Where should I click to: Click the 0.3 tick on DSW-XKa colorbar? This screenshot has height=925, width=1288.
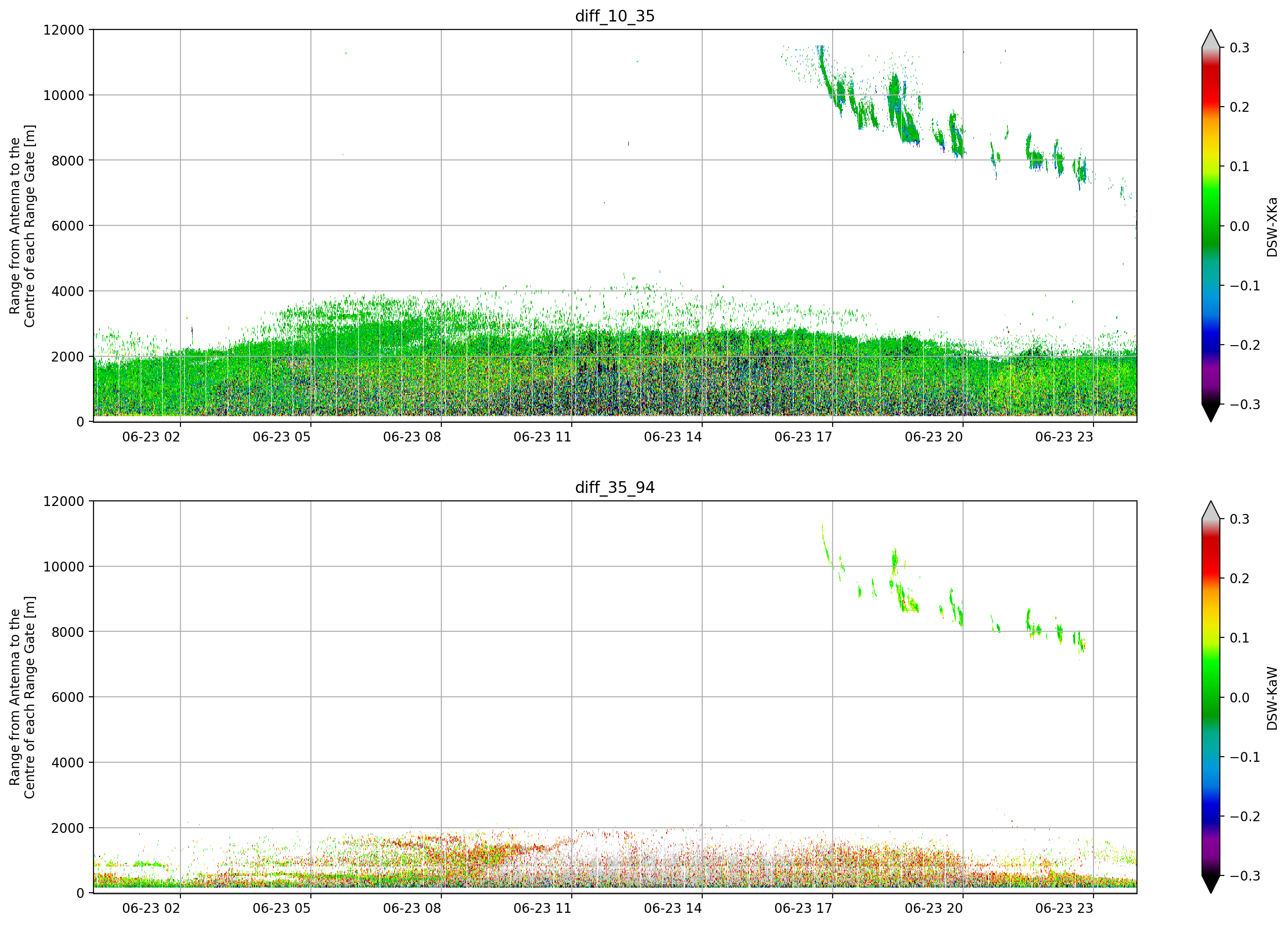[1240, 48]
